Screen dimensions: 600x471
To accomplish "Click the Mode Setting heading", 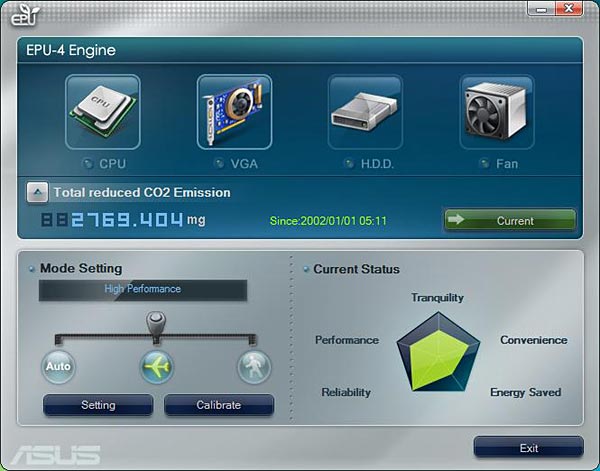I will [81, 269].
